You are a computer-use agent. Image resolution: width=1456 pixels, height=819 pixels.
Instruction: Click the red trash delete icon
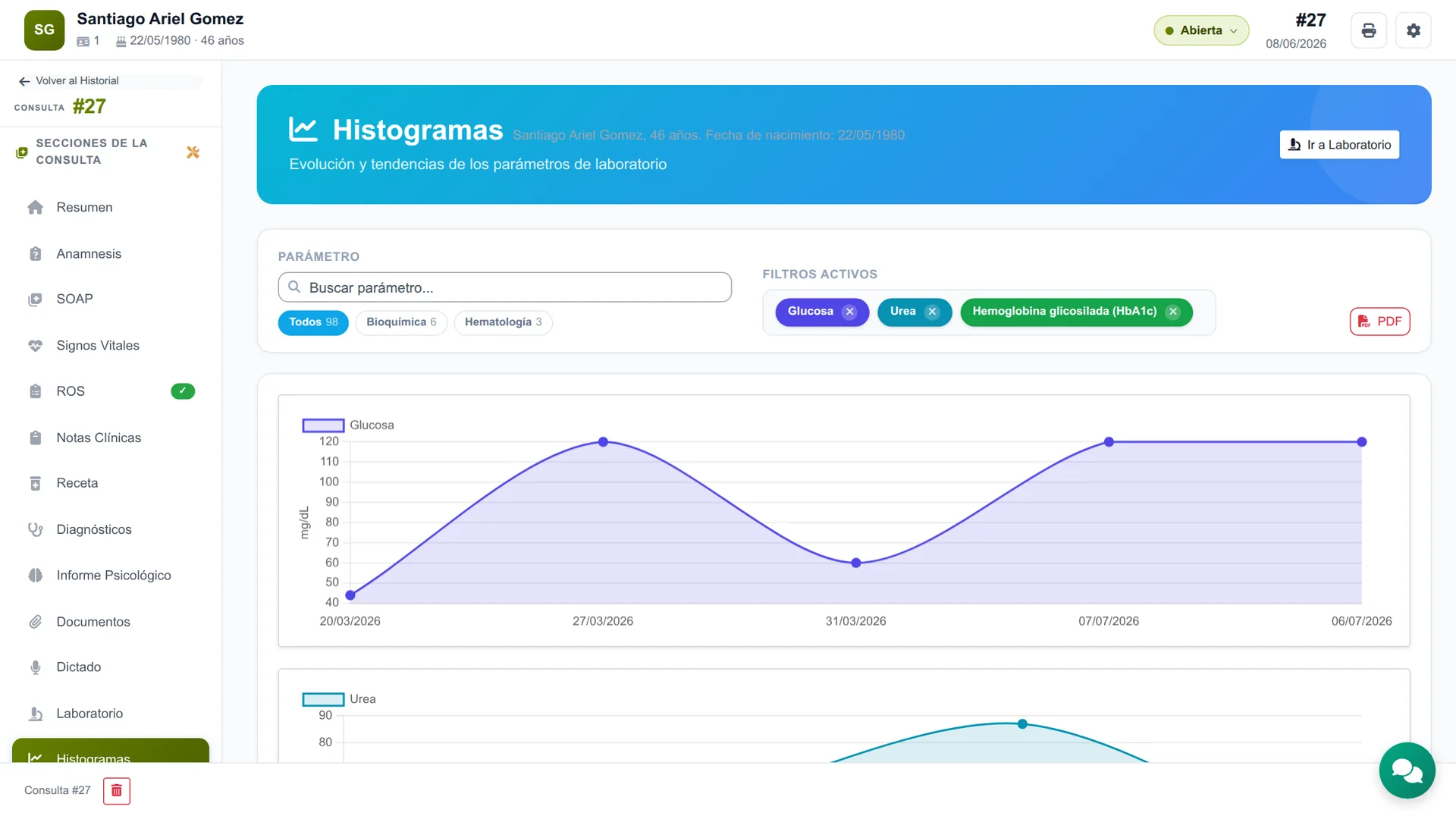[x=117, y=791]
